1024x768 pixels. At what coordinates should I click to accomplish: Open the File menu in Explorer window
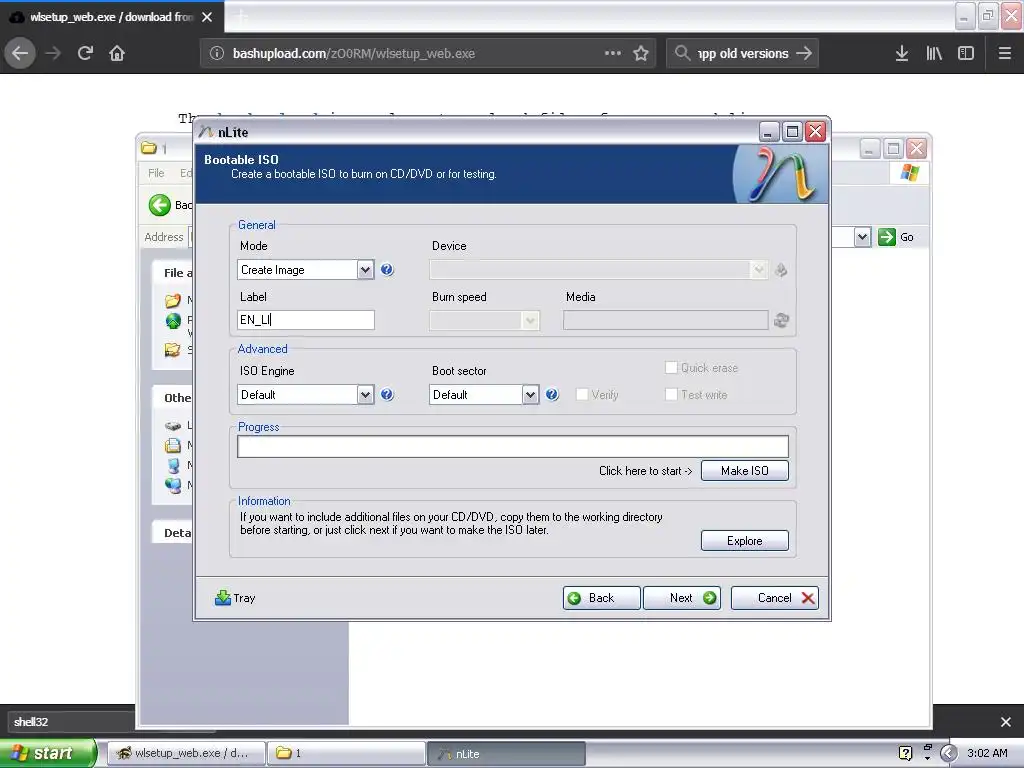click(x=156, y=173)
